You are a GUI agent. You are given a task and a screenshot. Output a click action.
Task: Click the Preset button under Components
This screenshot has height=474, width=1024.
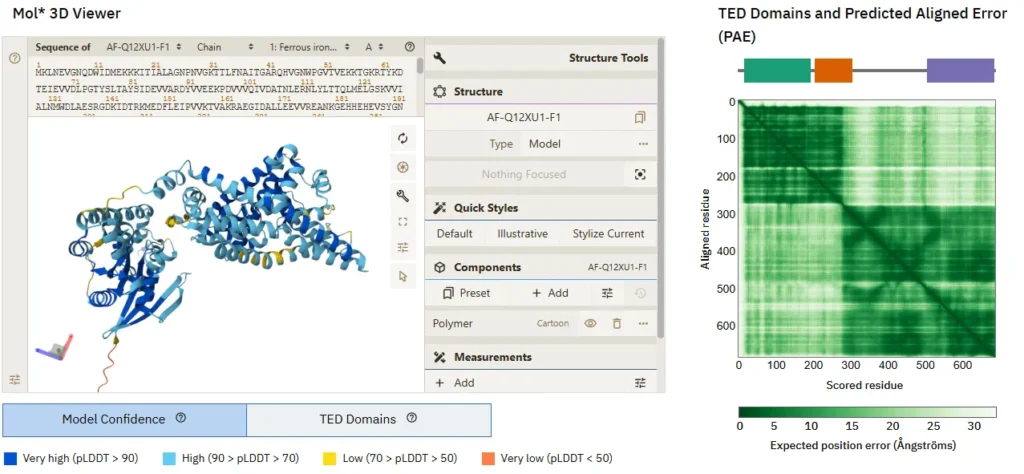click(x=467, y=293)
